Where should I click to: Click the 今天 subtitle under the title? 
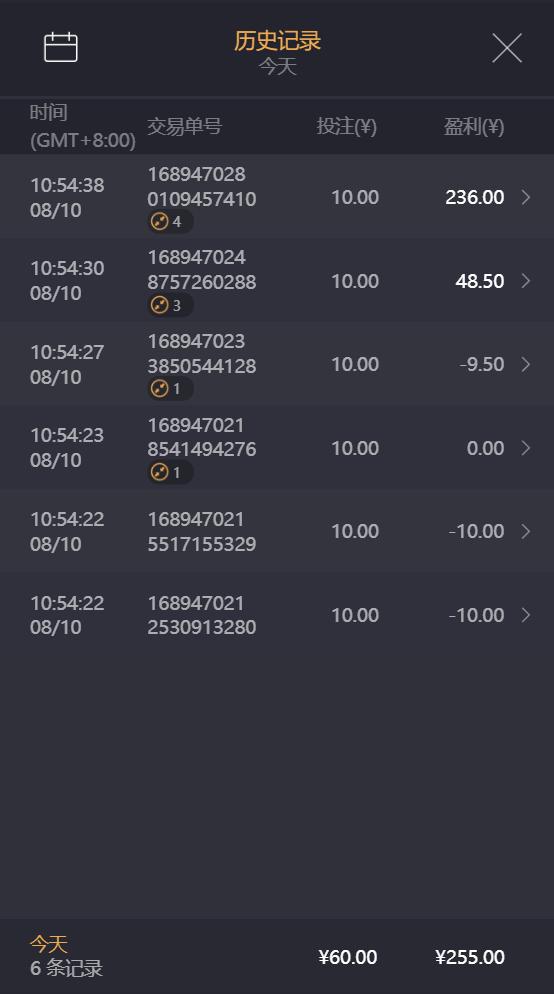click(x=277, y=66)
